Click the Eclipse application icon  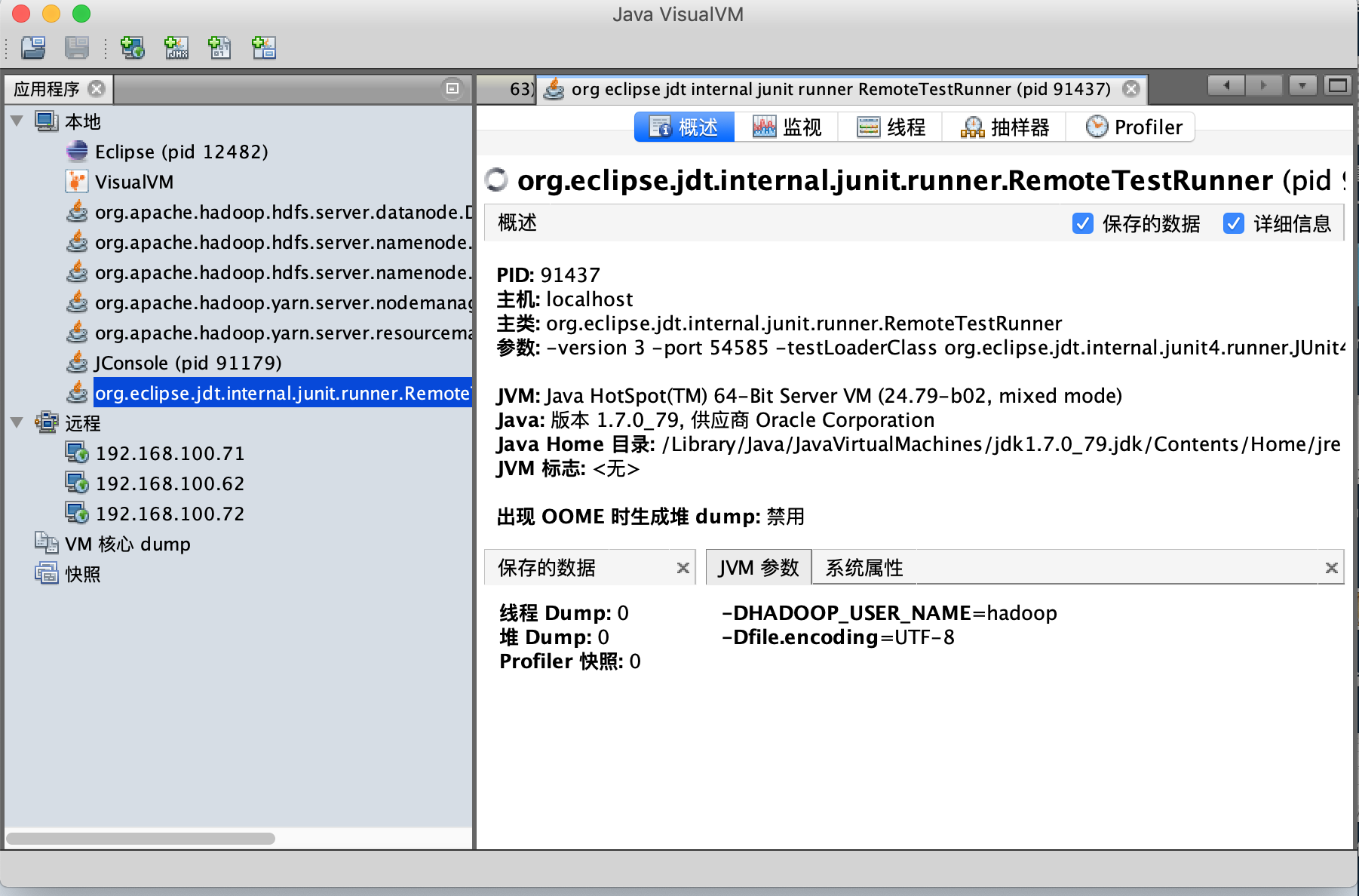[77, 152]
